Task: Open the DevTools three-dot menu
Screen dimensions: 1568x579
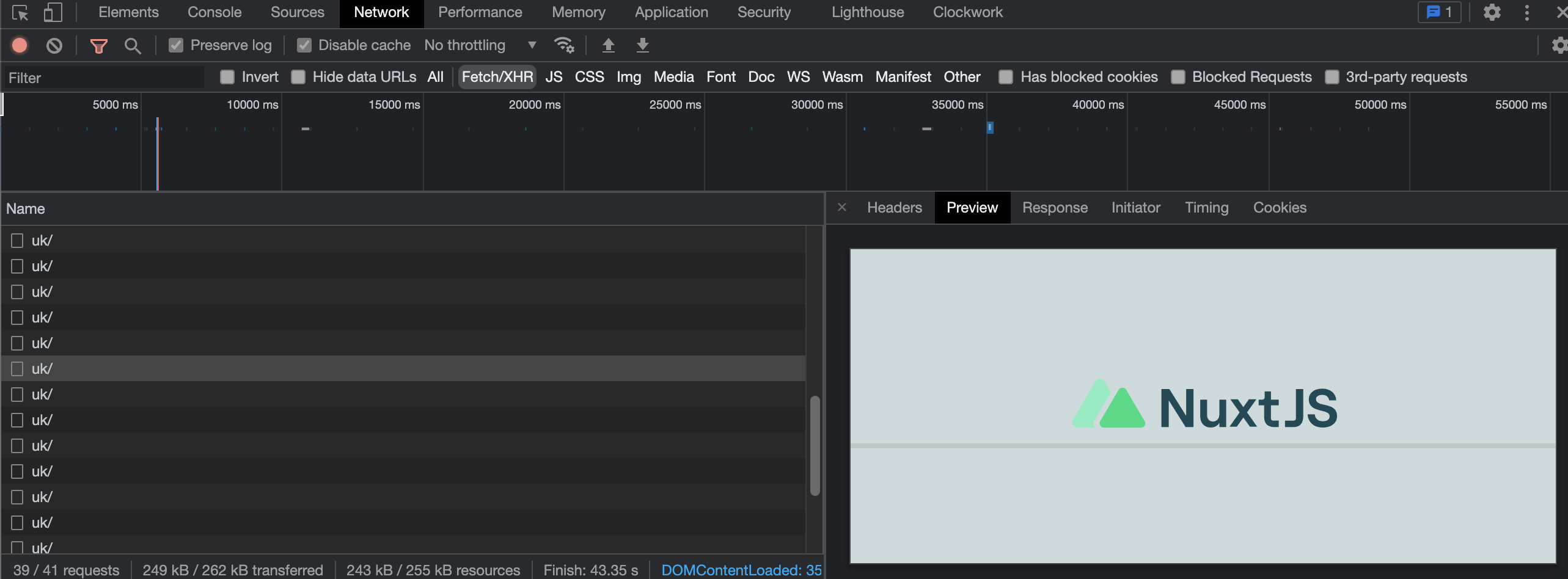Action: 1527,12
